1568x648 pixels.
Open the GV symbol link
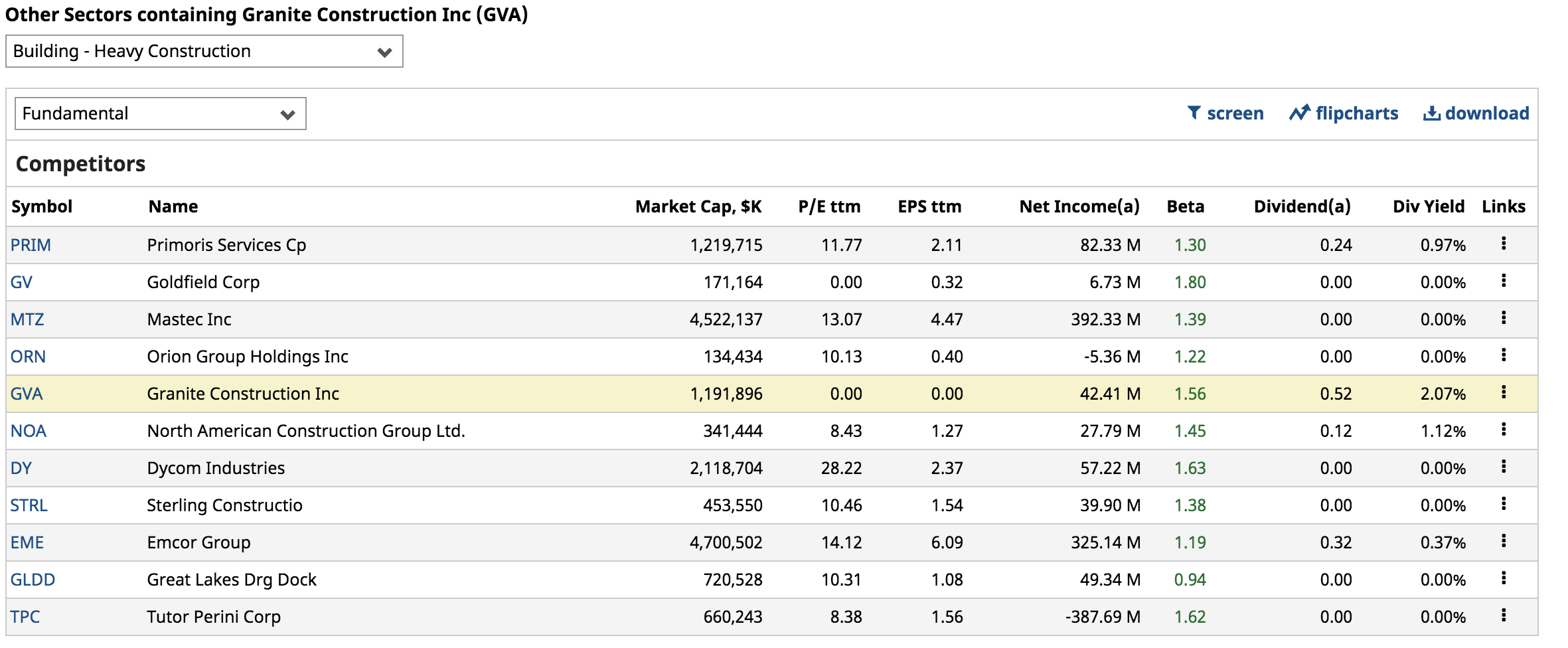[21, 282]
